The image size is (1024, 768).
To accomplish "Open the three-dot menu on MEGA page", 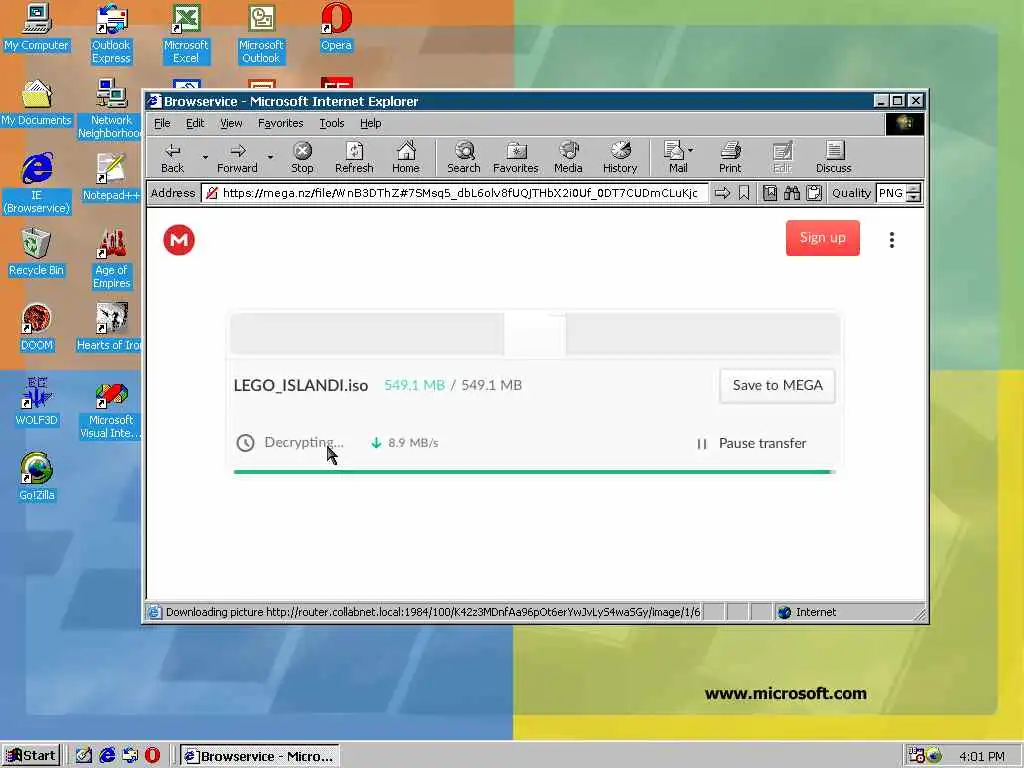I will [x=891, y=240].
